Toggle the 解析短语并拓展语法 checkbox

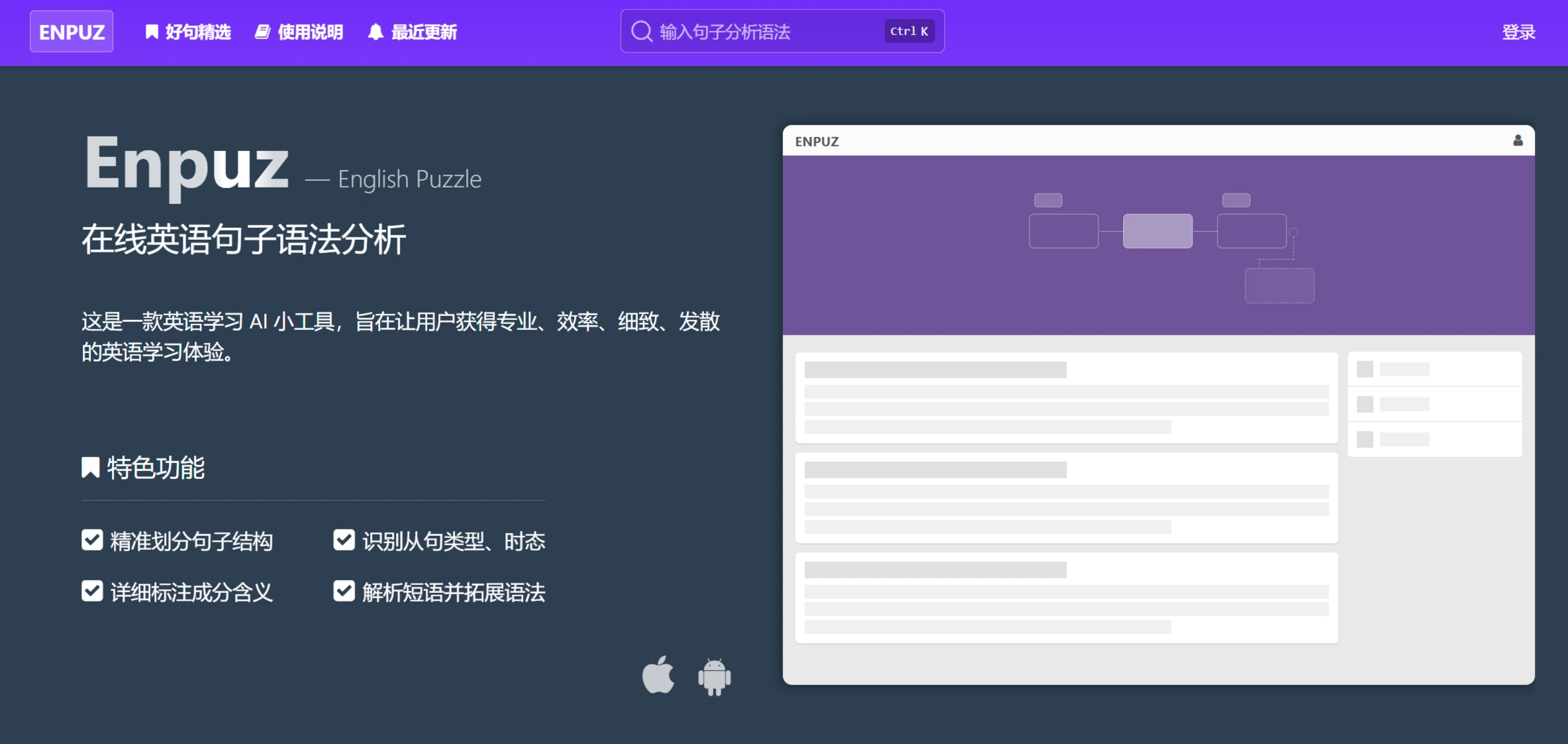coord(344,591)
